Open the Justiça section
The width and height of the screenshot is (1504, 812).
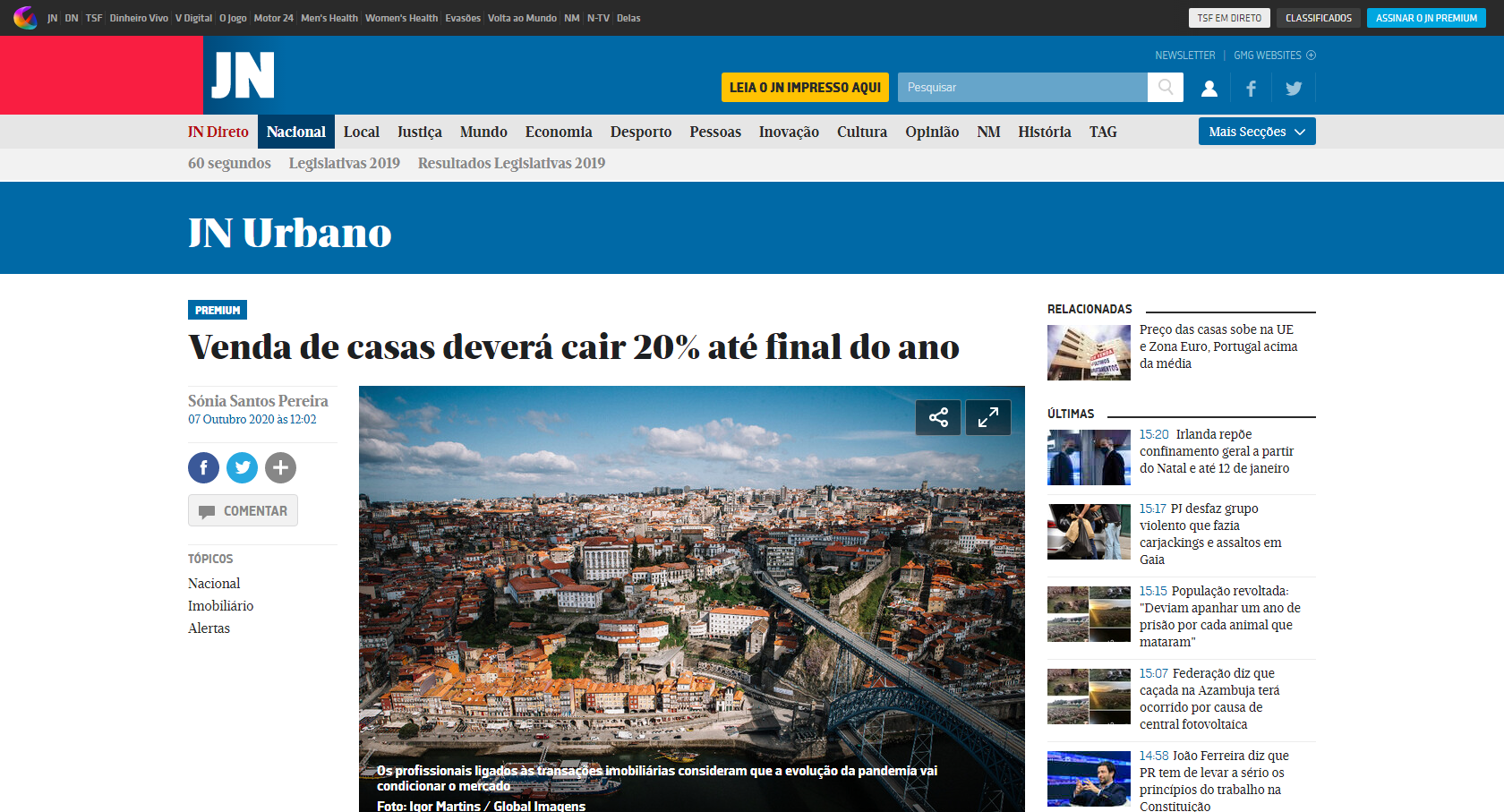tap(420, 132)
